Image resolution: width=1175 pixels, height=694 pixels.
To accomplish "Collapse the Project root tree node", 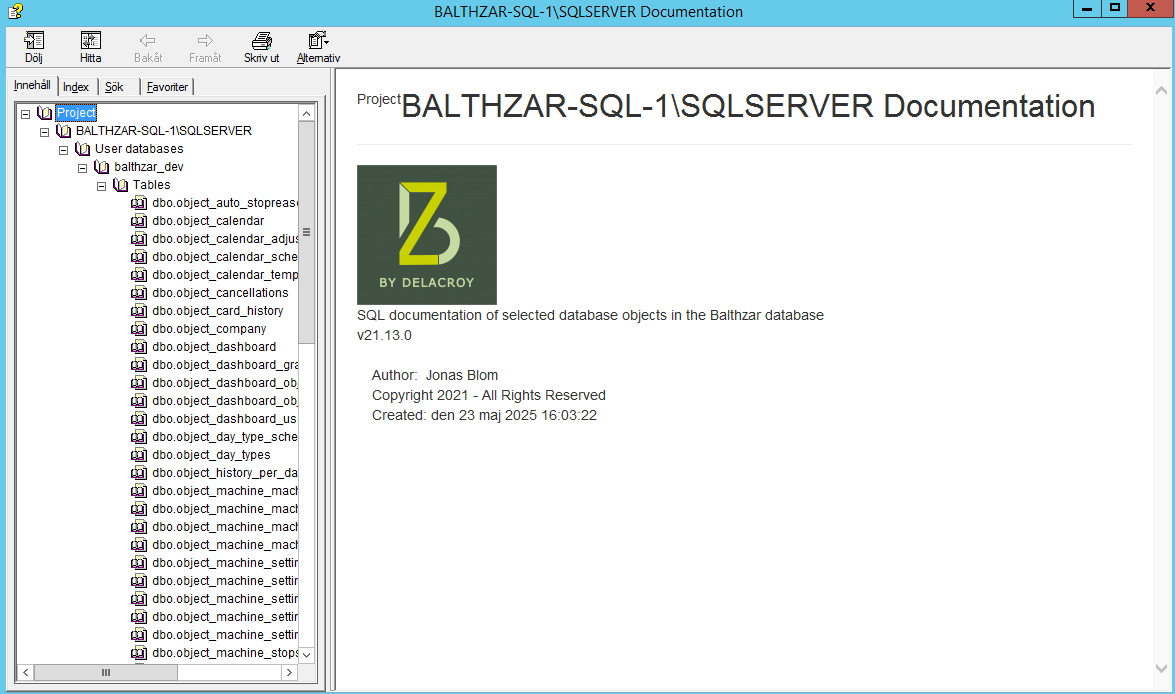I will 26,113.
